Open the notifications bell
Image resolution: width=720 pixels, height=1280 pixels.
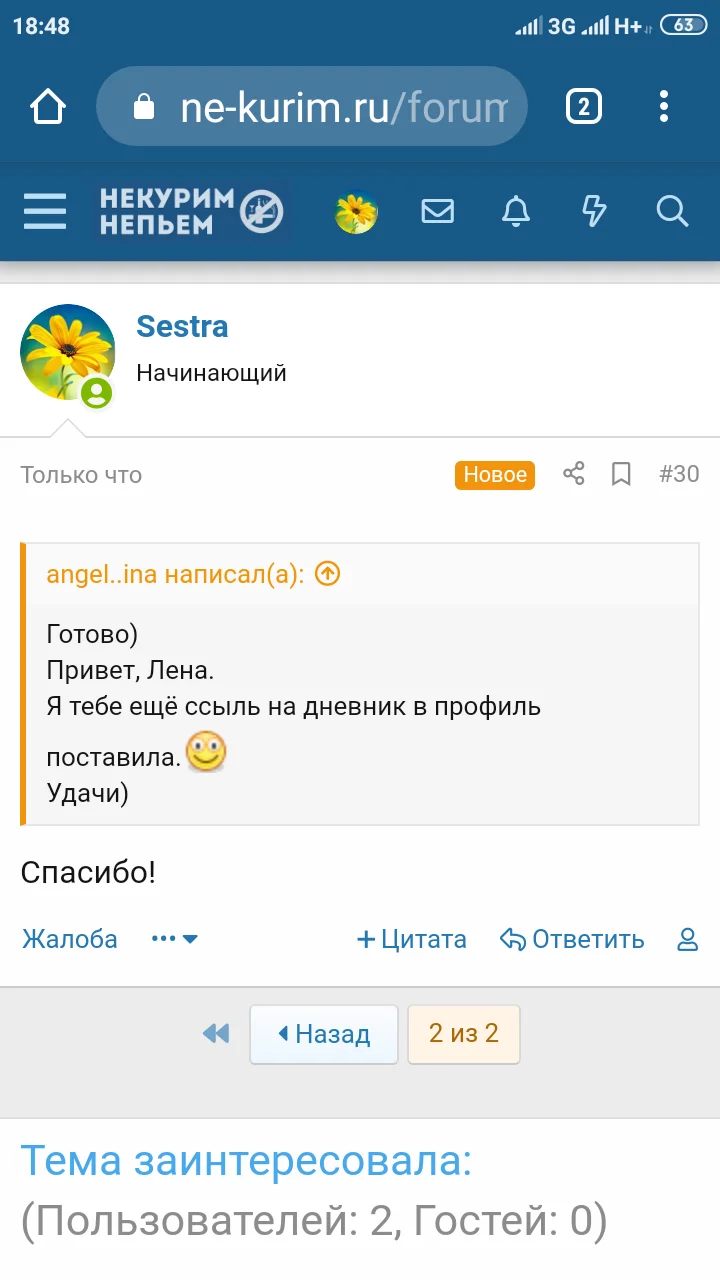click(x=516, y=212)
